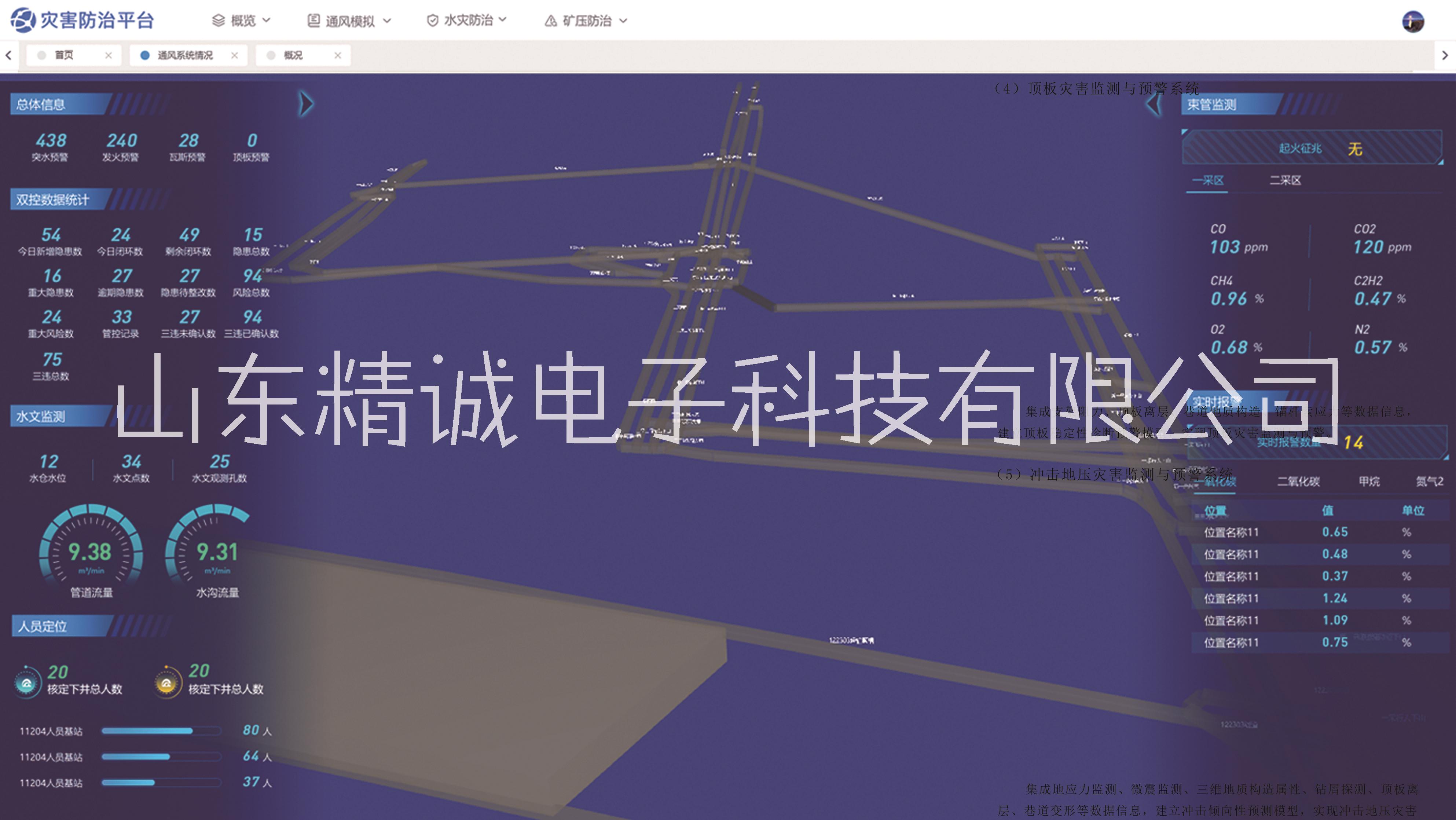
Task: Switch to the 首页 tab
Action: point(74,55)
